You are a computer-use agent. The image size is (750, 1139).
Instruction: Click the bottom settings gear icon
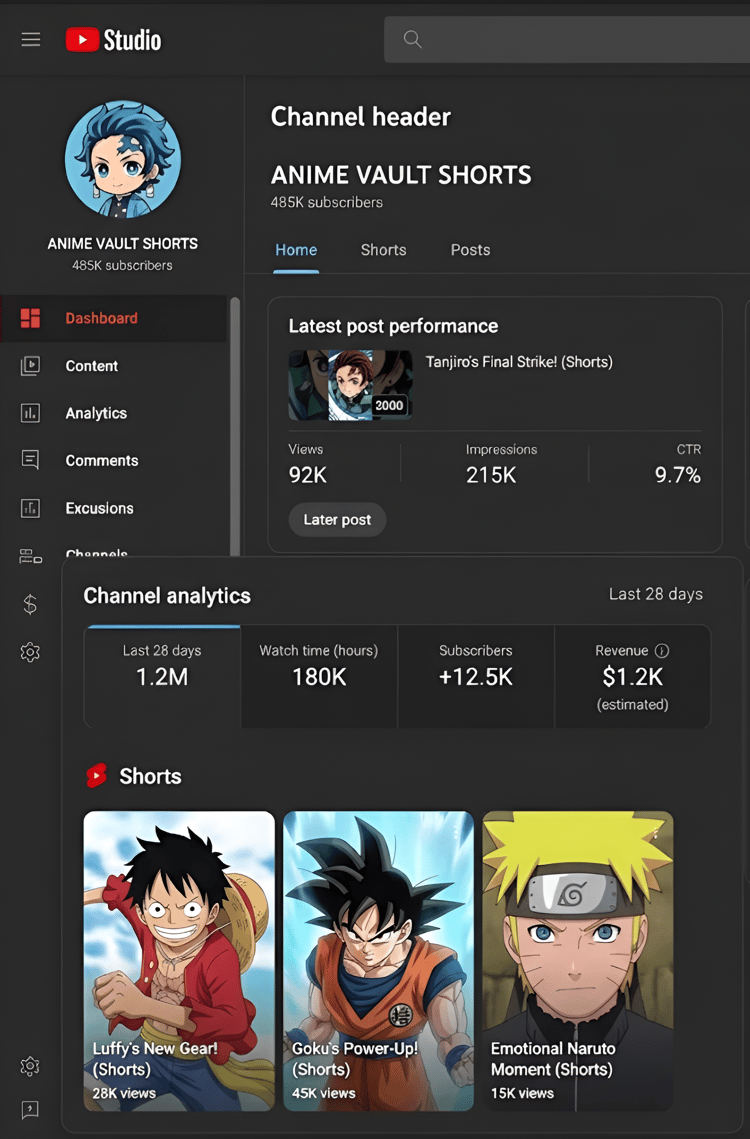tap(30, 1066)
